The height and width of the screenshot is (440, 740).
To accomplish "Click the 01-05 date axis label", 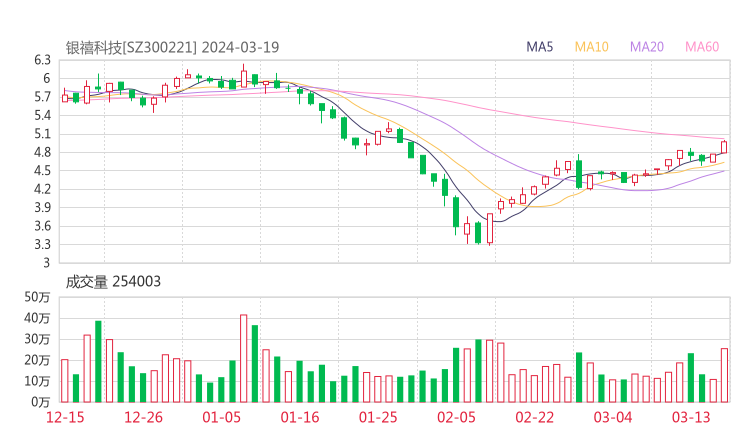I will click(221, 417).
